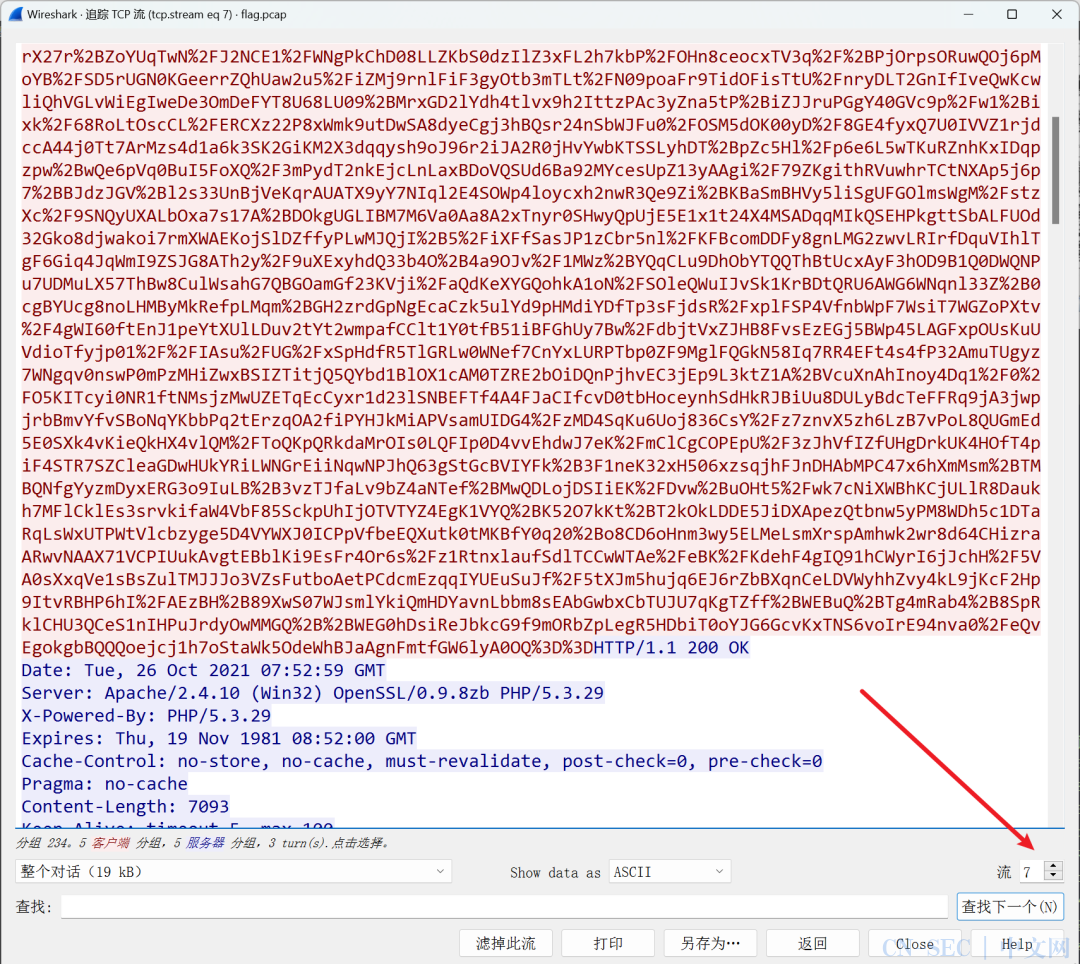Screen dimensions: 1080x964
Task: Click the 滤掉此流 filter out stream button
Action: [506, 944]
